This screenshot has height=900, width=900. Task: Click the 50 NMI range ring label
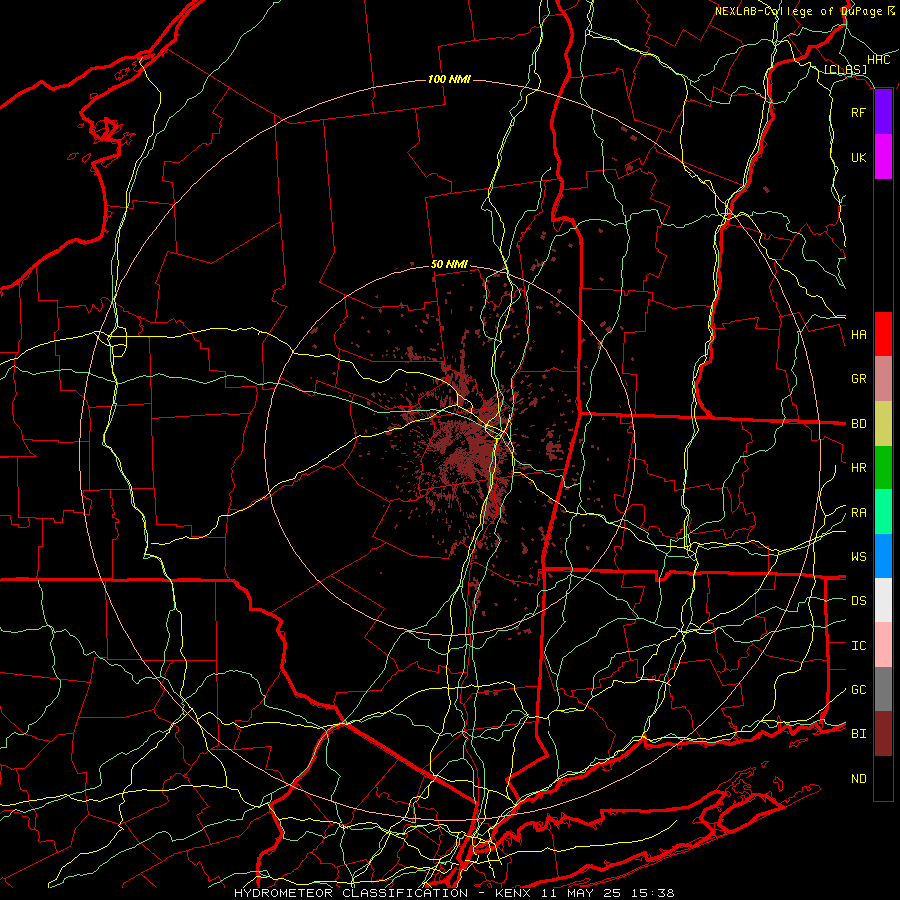(449, 265)
